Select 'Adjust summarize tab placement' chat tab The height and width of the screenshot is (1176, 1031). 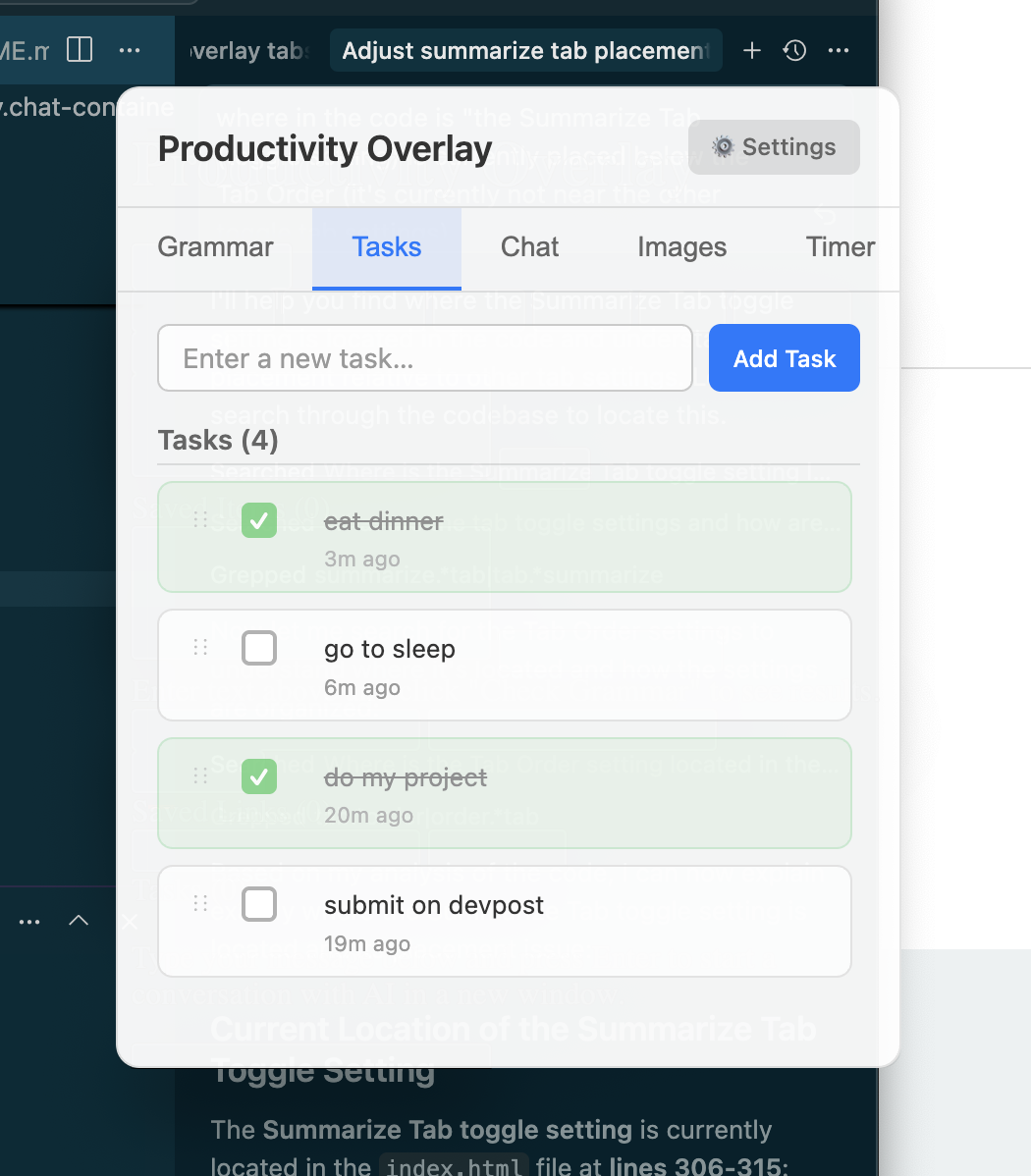526,50
